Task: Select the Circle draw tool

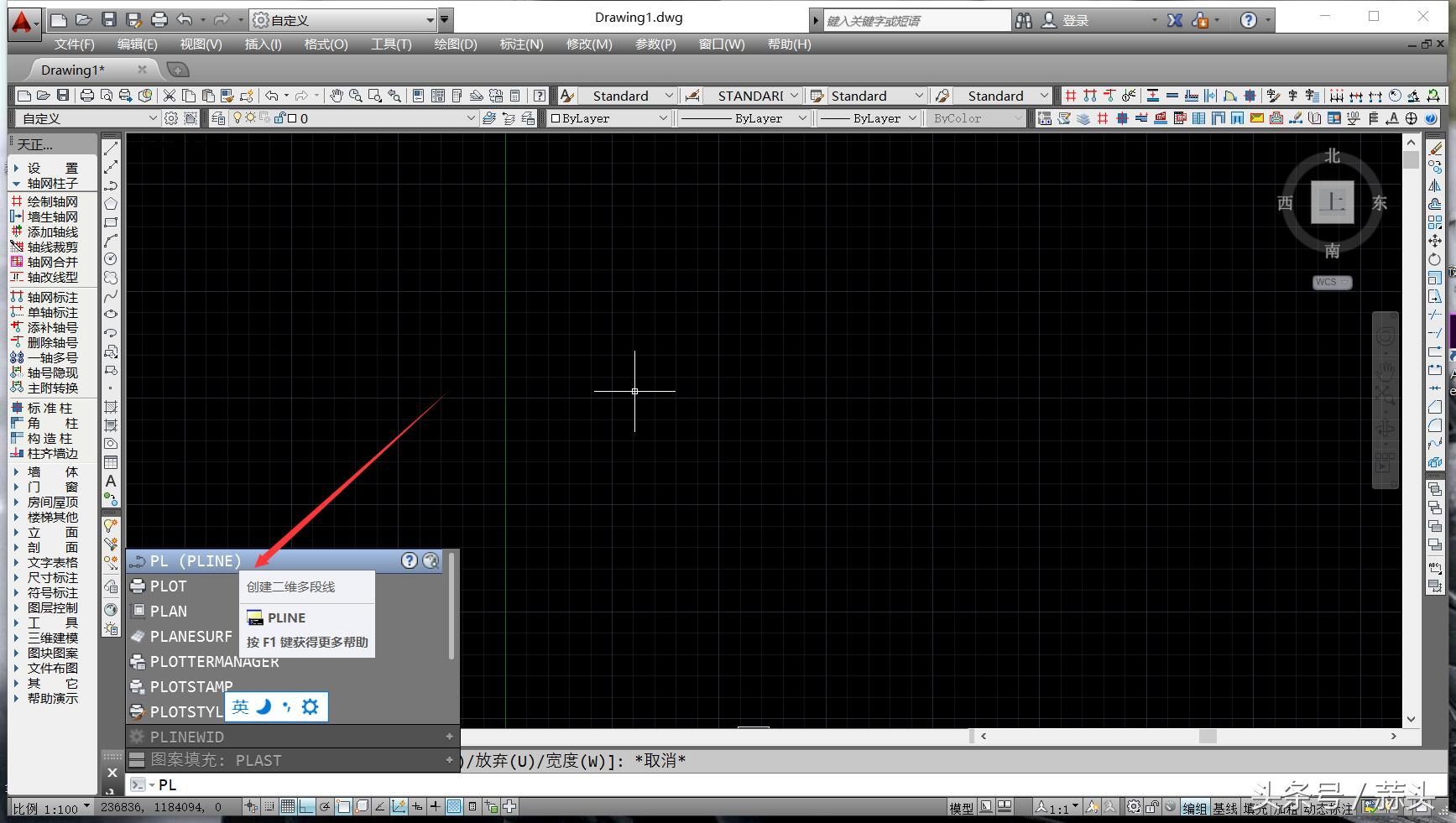Action: click(111, 259)
